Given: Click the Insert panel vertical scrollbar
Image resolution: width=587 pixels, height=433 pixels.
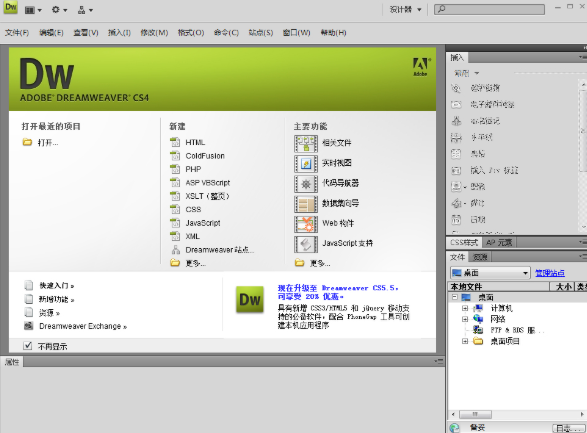Looking at the screenshot, I should pyautogui.click(x=583, y=155).
